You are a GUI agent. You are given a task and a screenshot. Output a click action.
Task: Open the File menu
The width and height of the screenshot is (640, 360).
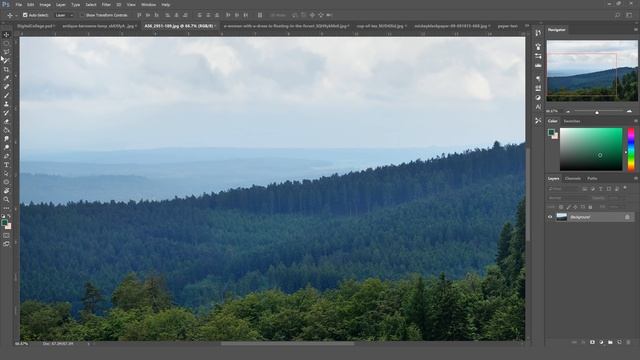coord(18,4)
